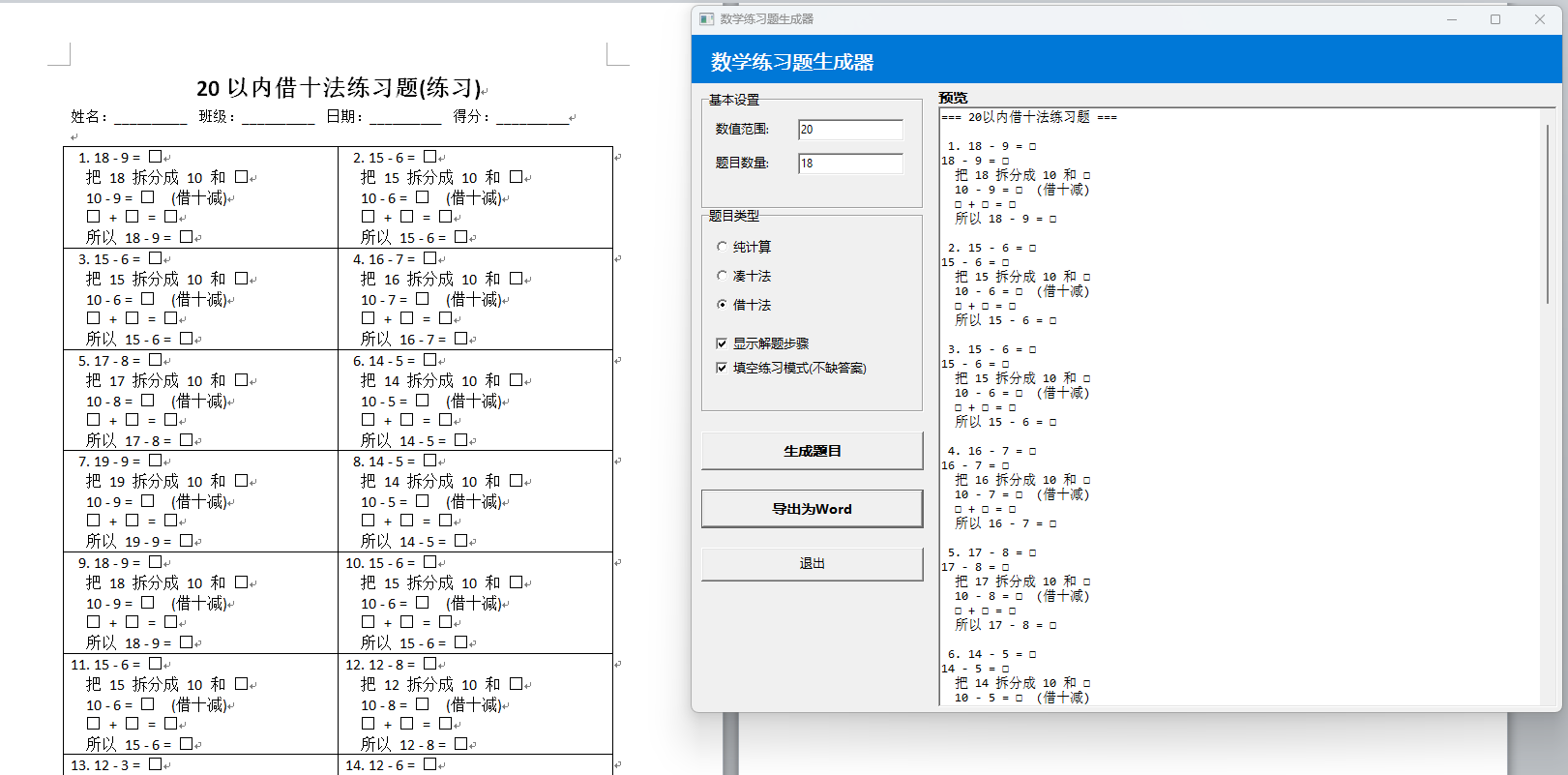The height and width of the screenshot is (775, 1568).
Task: Click the 班级 blank in the document header
Action: coord(279,117)
